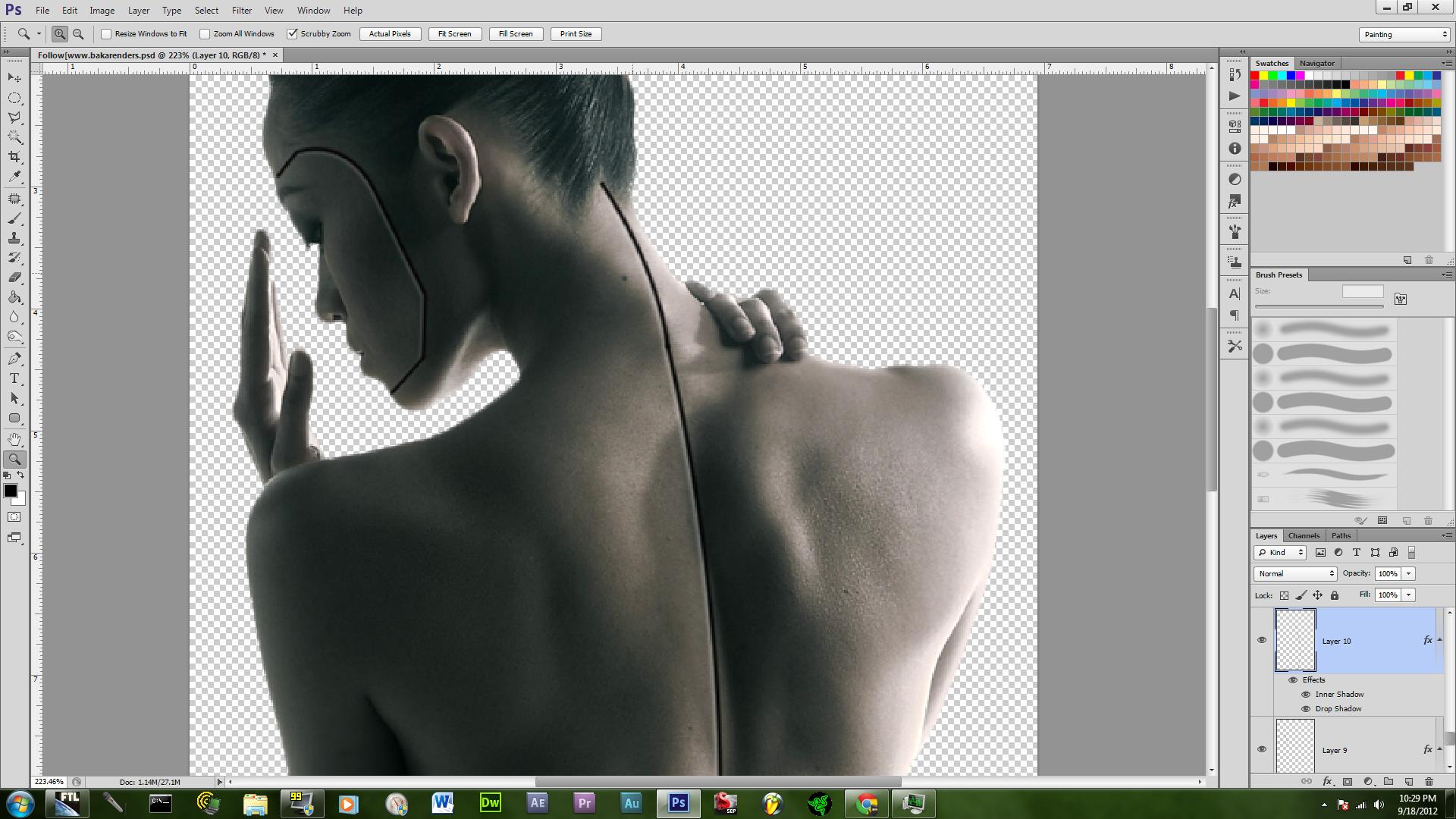Select the Path Selection tool
The height and width of the screenshot is (819, 1456).
[x=14, y=398]
